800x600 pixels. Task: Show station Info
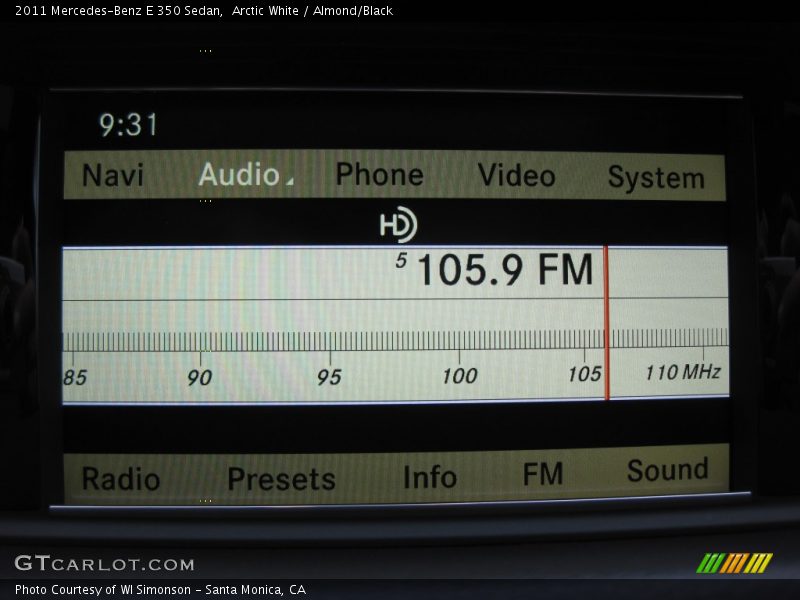click(x=429, y=478)
